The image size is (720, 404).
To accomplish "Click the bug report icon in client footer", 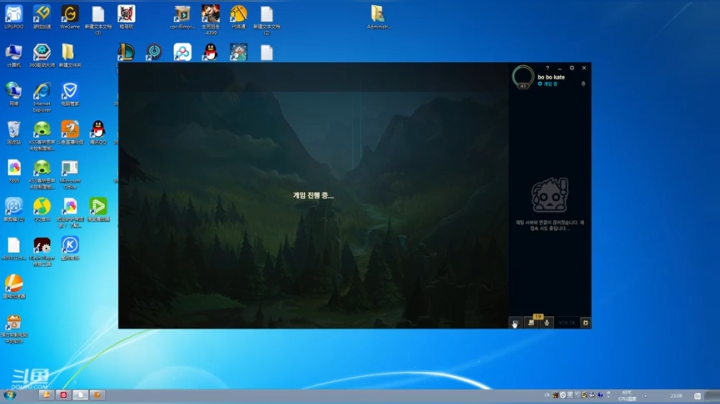I will [x=585, y=323].
